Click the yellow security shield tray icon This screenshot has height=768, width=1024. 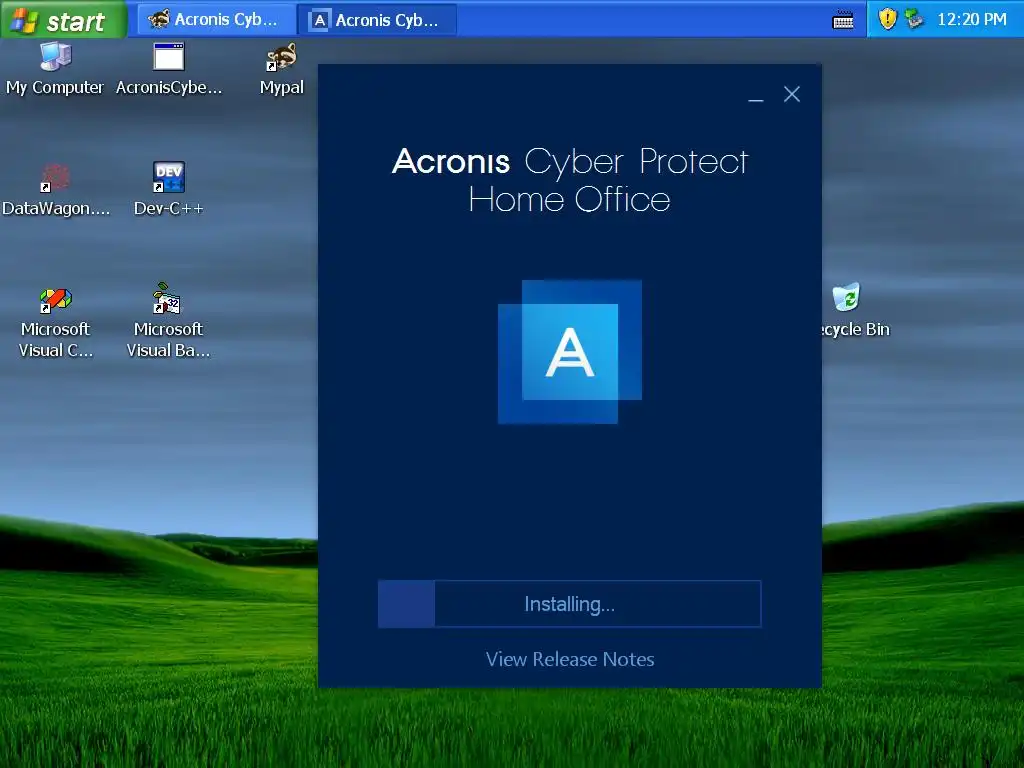(x=887, y=19)
